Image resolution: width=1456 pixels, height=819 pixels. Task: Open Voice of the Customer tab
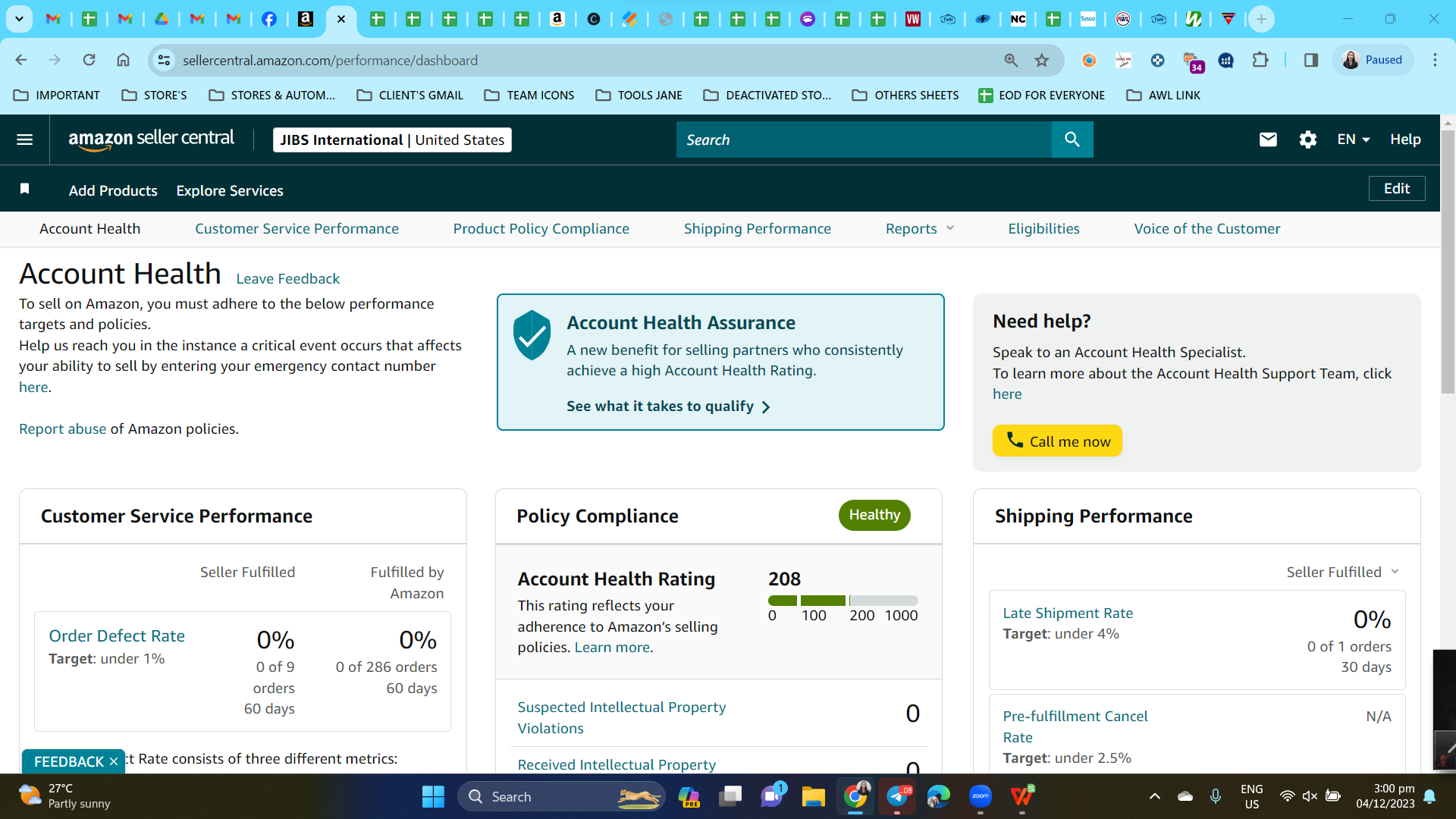coord(1207,229)
